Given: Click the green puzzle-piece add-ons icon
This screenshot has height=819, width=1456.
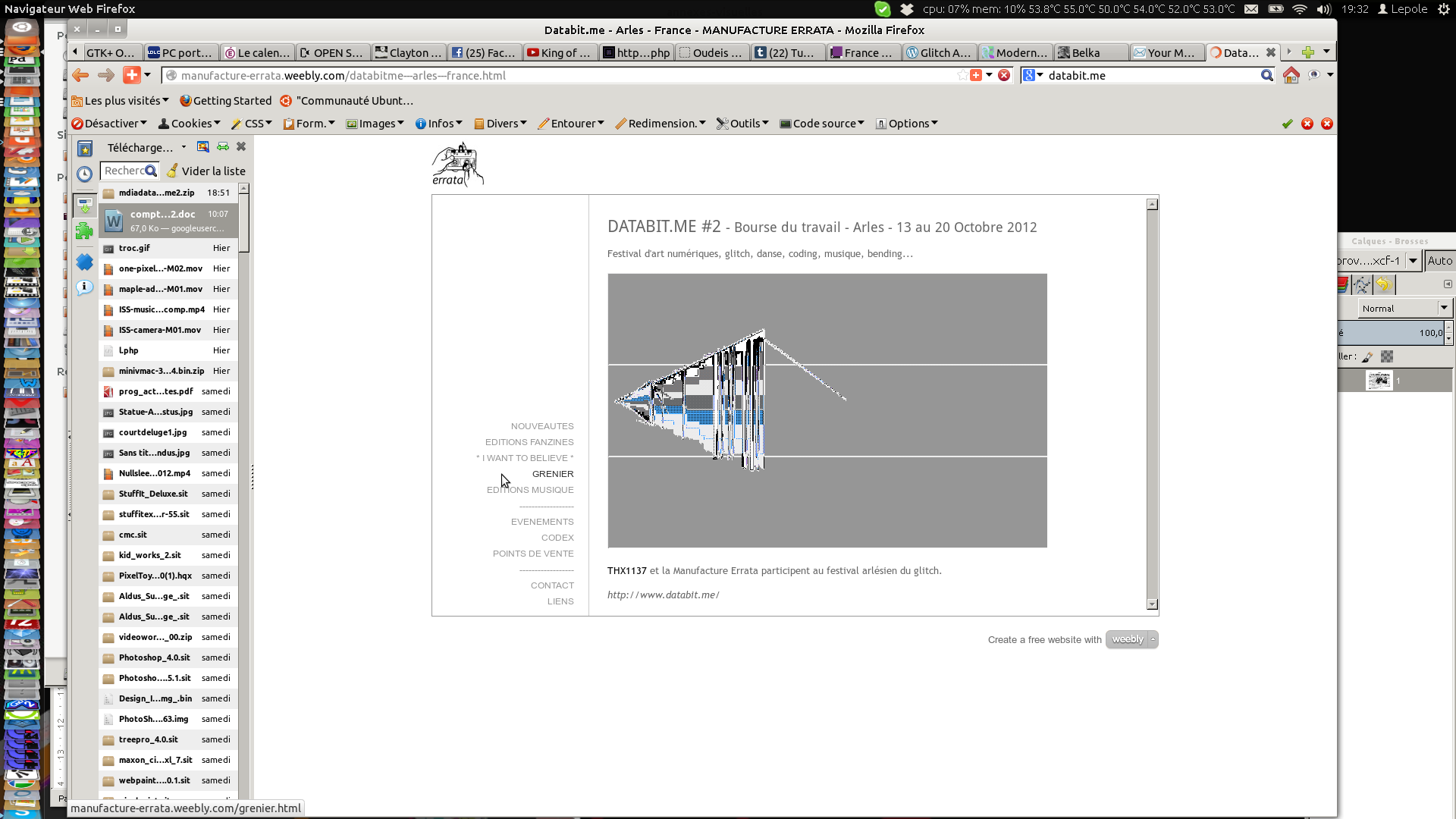Looking at the screenshot, I should 85,231.
